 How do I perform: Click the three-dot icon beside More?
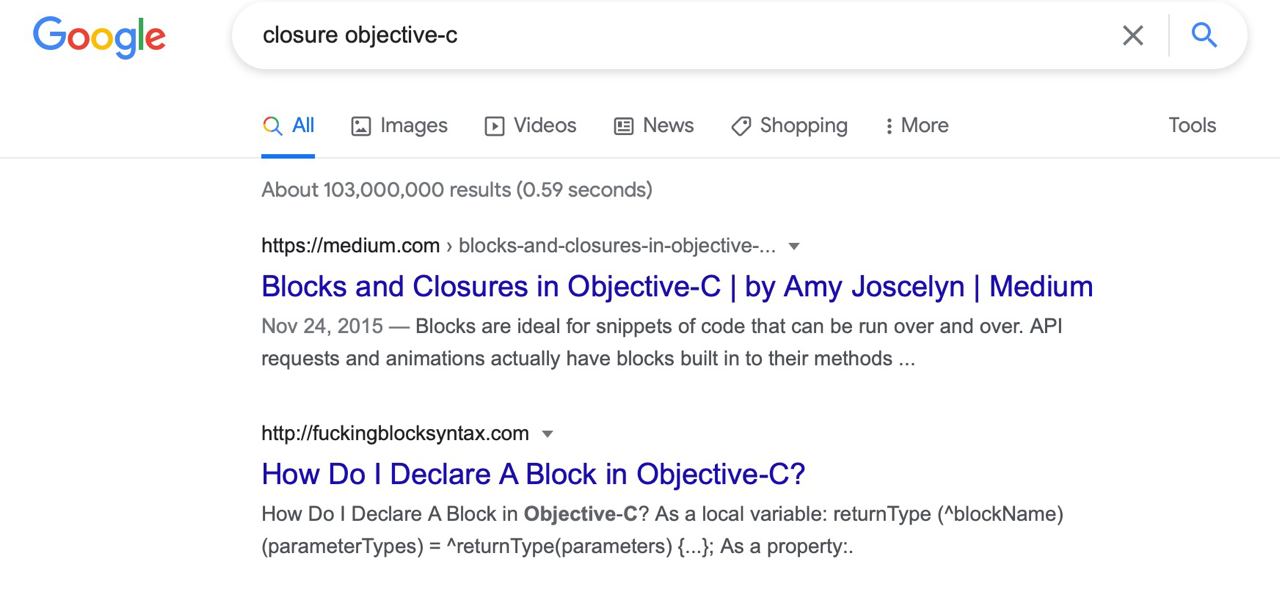[889, 126]
